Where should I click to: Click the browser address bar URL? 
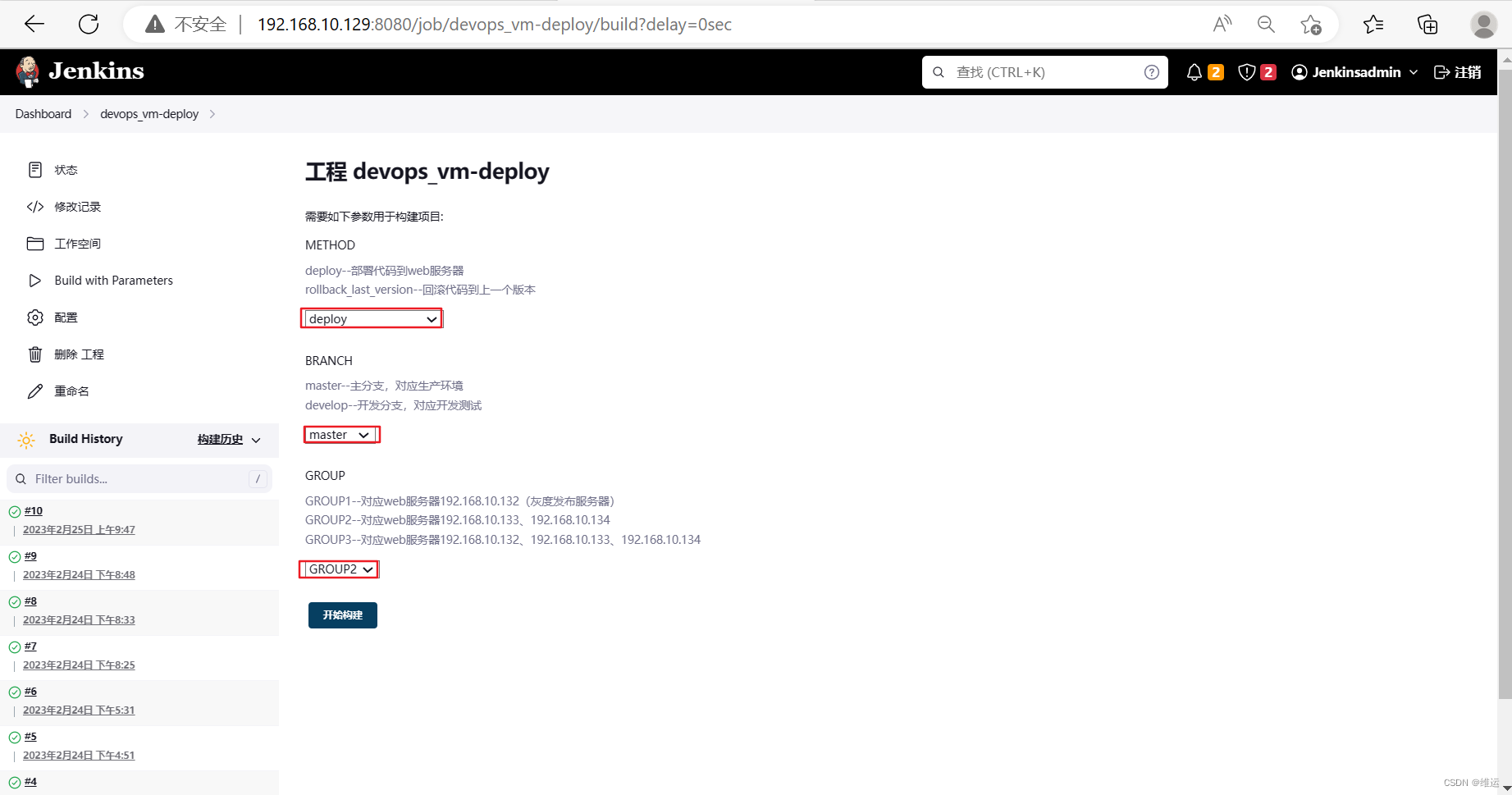(x=494, y=25)
